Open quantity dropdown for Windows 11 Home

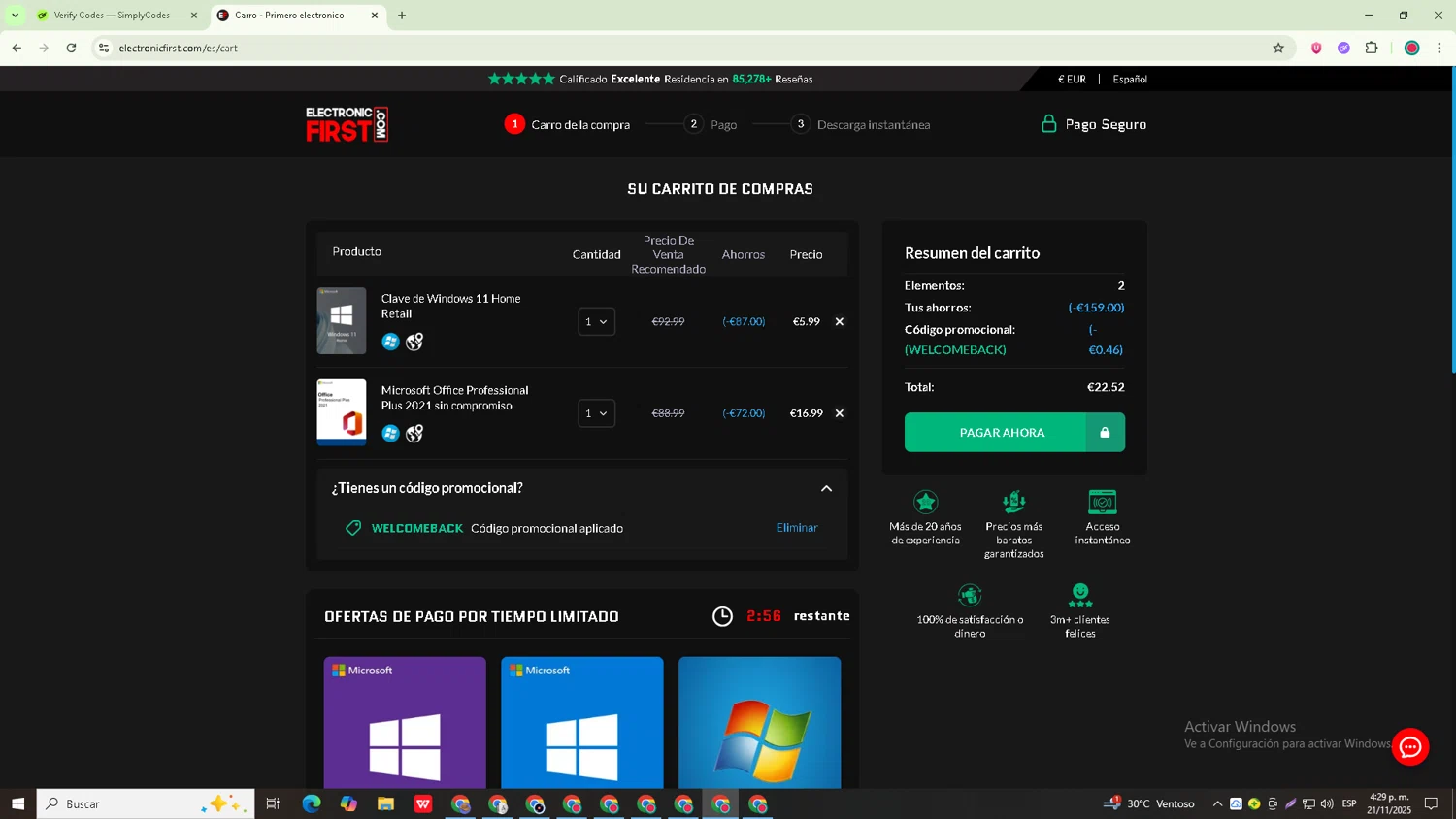coord(596,321)
